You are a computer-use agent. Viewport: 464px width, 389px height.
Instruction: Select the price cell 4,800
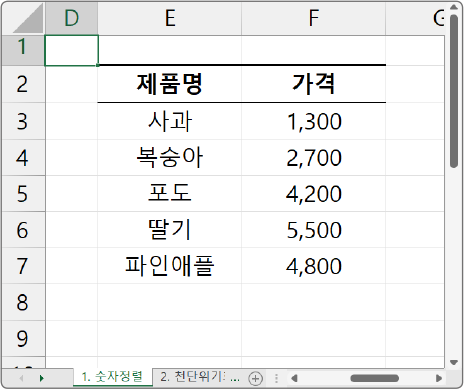point(314,266)
